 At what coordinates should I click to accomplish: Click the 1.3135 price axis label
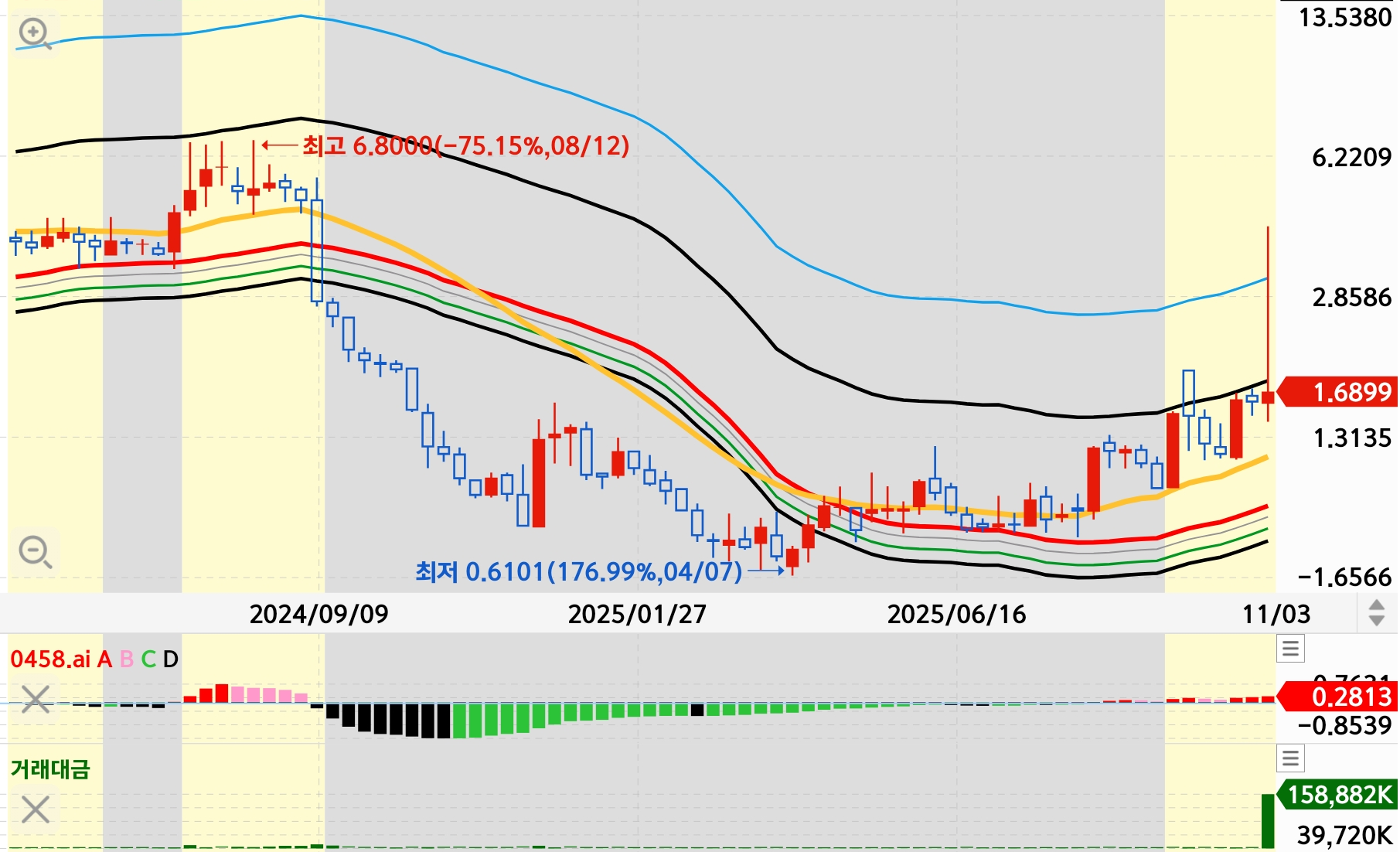point(1351,438)
